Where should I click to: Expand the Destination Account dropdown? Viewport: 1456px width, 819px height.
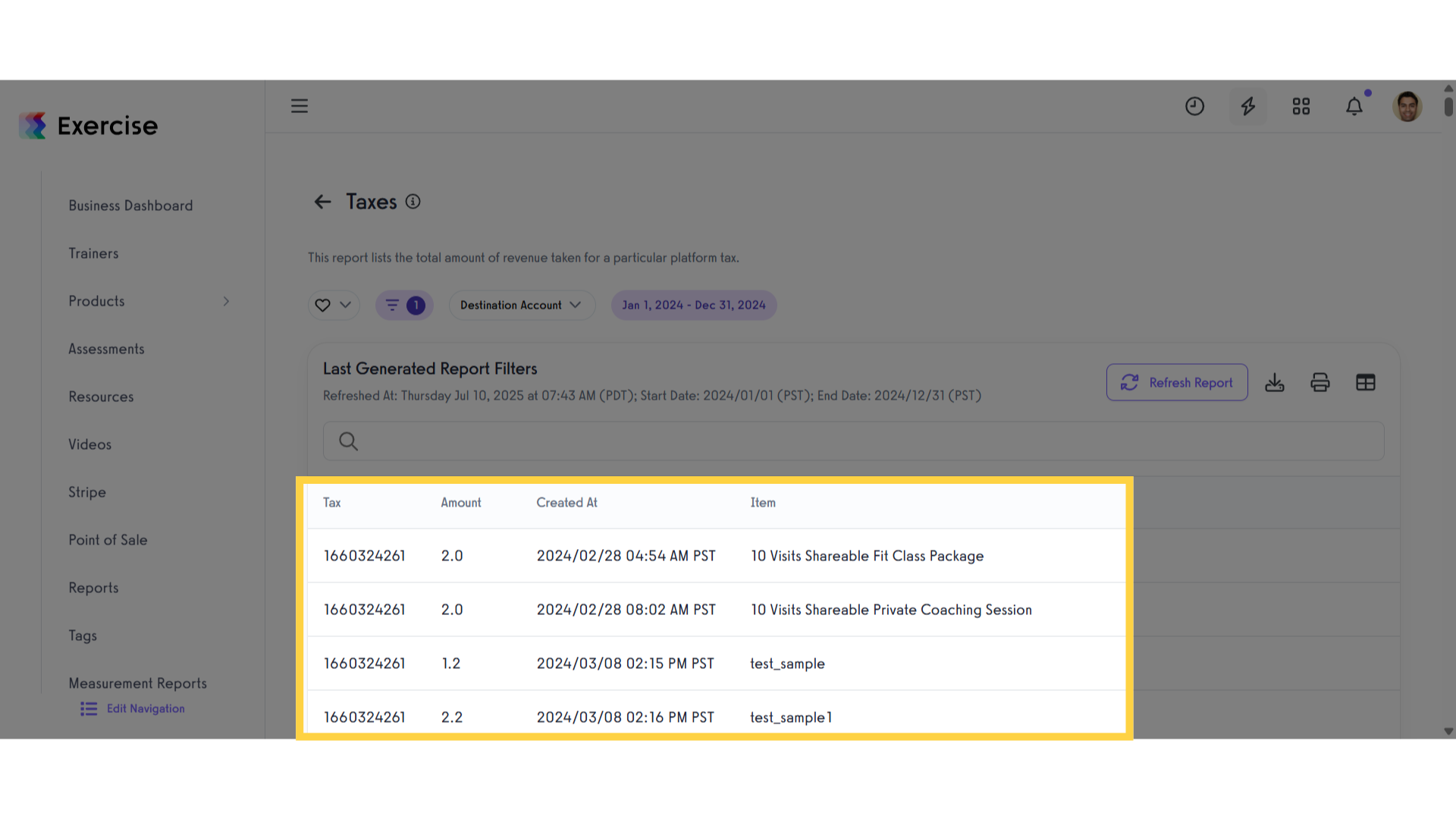point(522,305)
